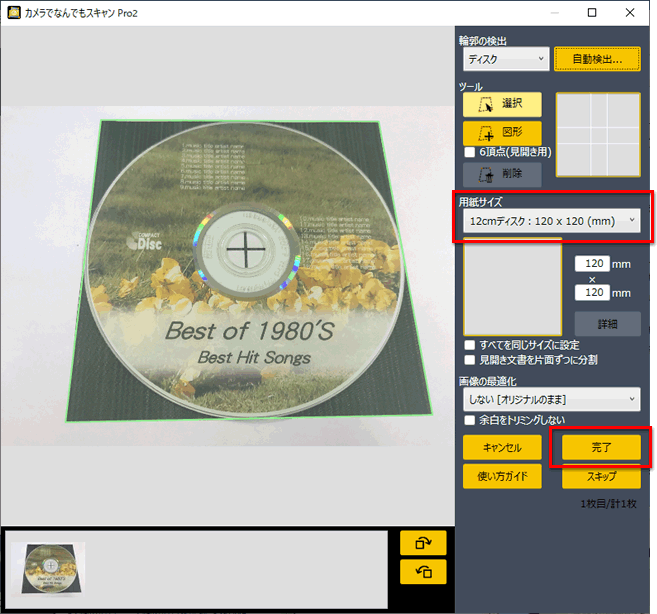Click the スキップ skip button
Viewport: 657px width, 614px height.
601,476
